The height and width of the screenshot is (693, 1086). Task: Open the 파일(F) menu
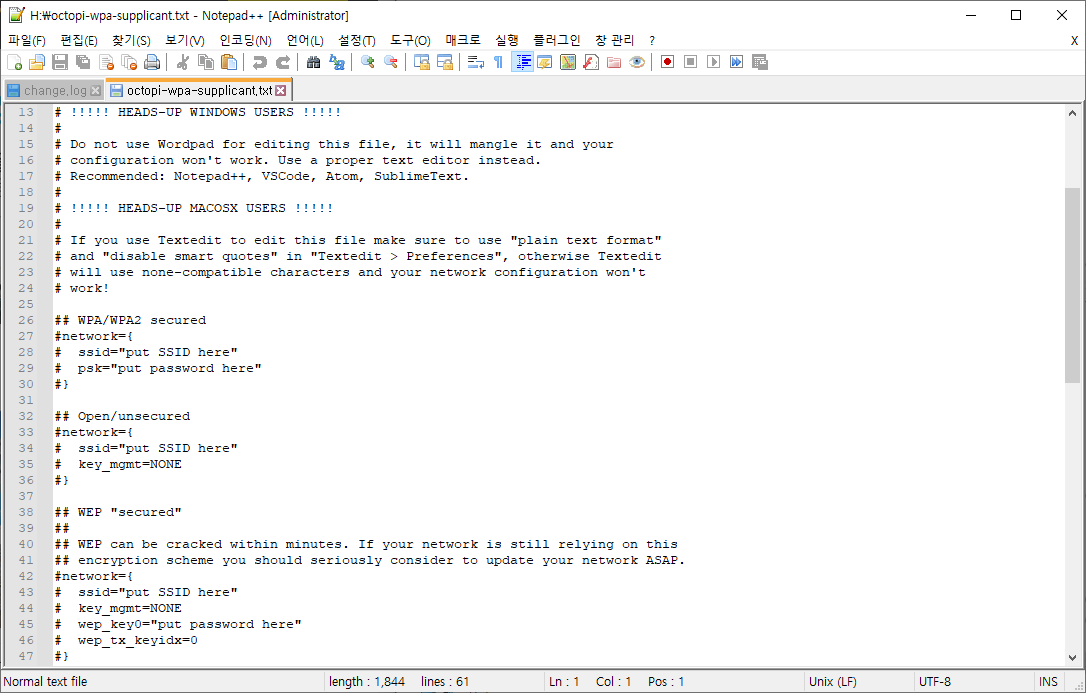pos(26,40)
